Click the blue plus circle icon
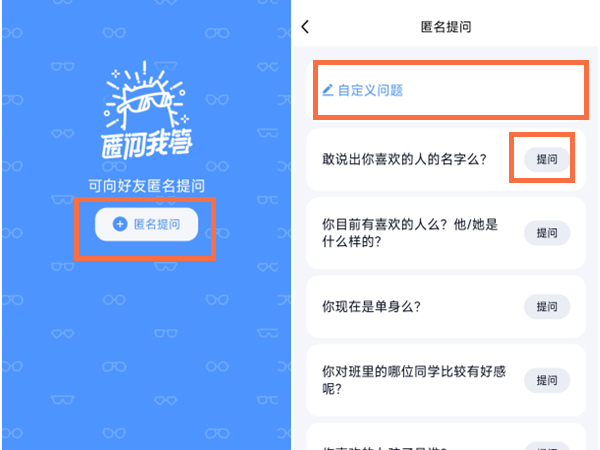This screenshot has height=450, width=600. click(x=120, y=224)
